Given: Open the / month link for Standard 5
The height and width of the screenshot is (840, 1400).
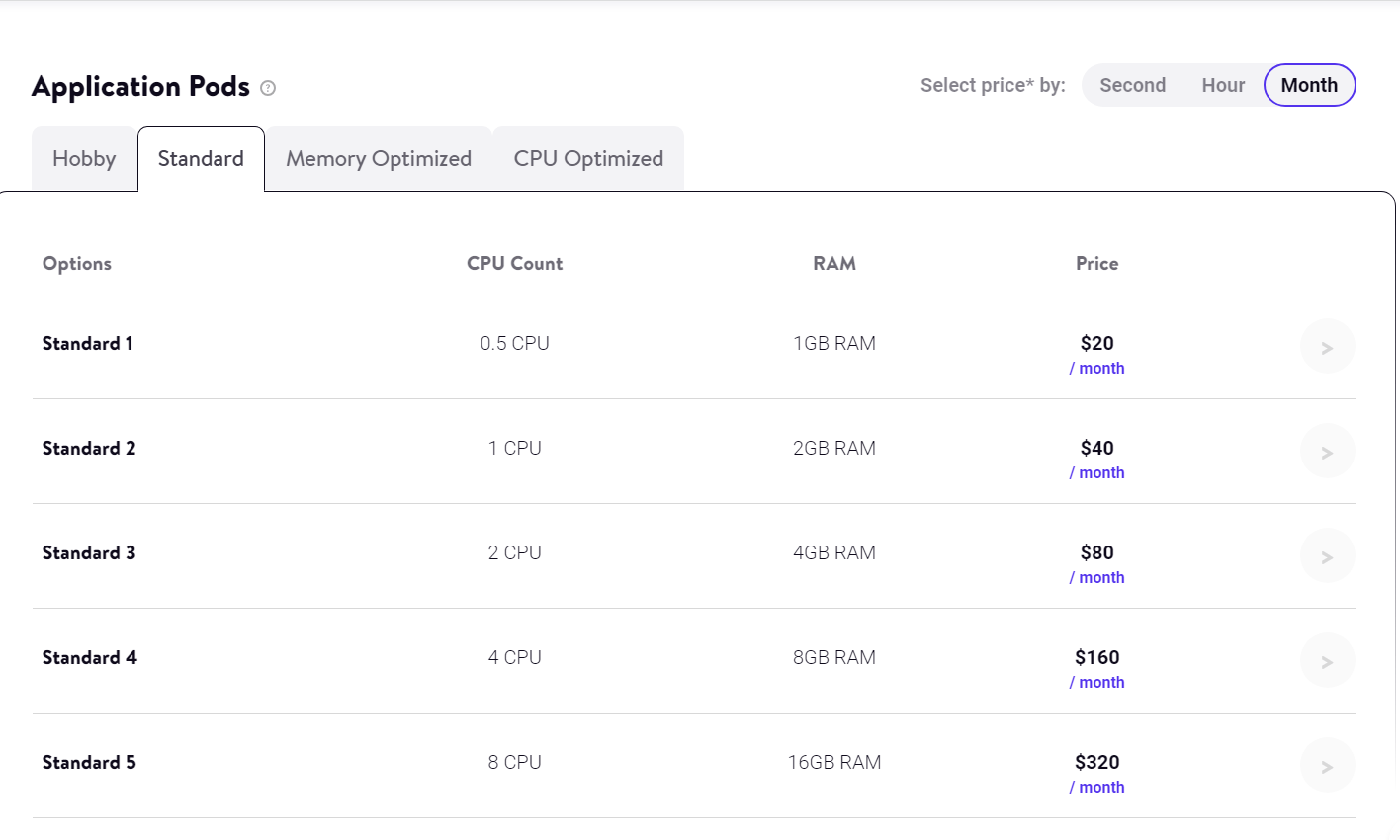Looking at the screenshot, I should click(1097, 787).
